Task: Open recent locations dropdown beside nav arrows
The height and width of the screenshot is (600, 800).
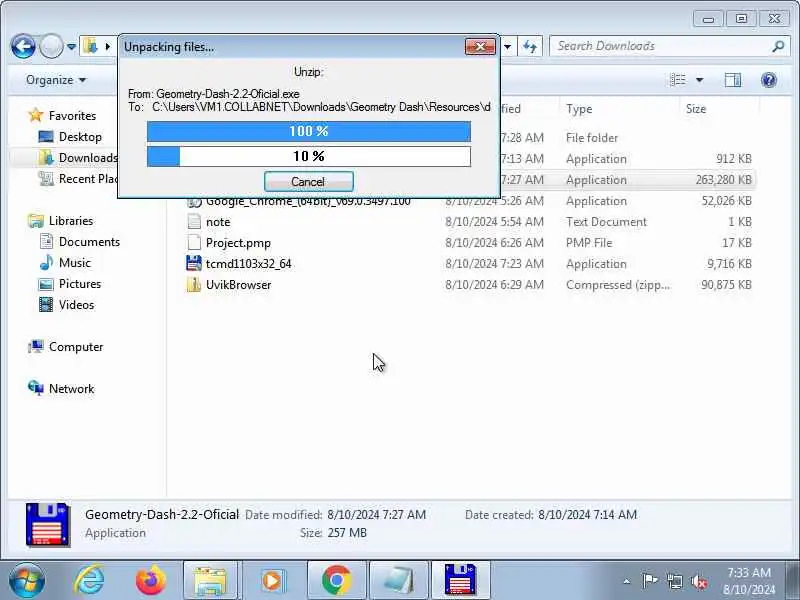Action: click(x=71, y=47)
